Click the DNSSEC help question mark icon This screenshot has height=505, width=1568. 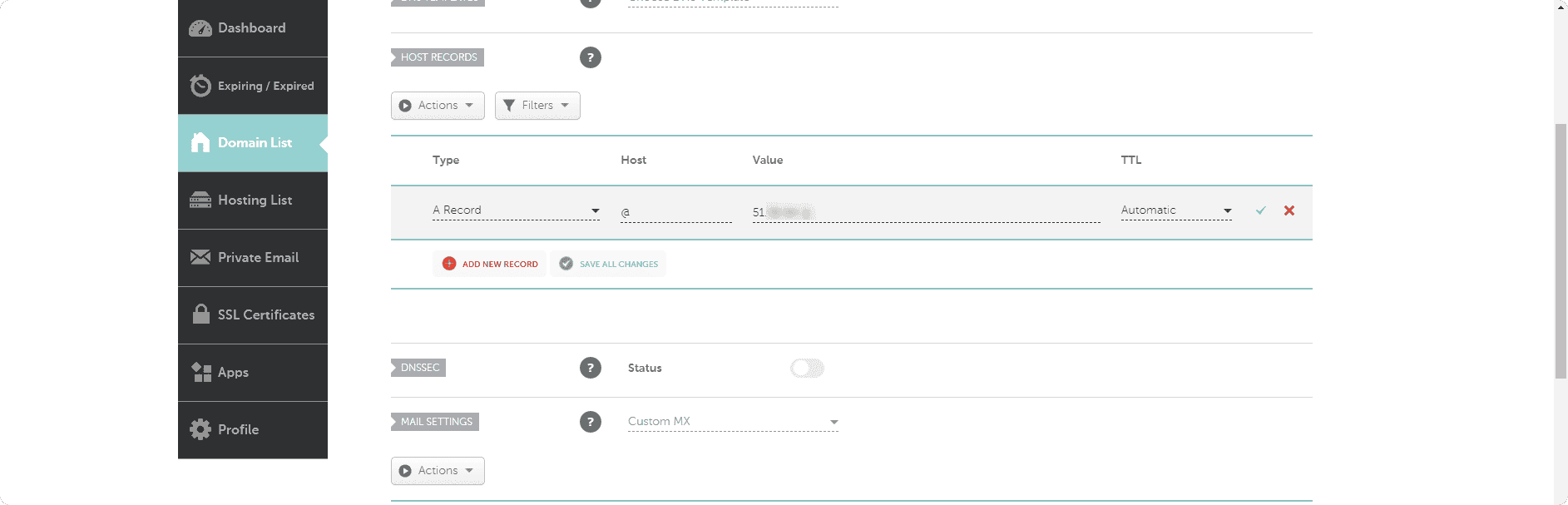590,368
